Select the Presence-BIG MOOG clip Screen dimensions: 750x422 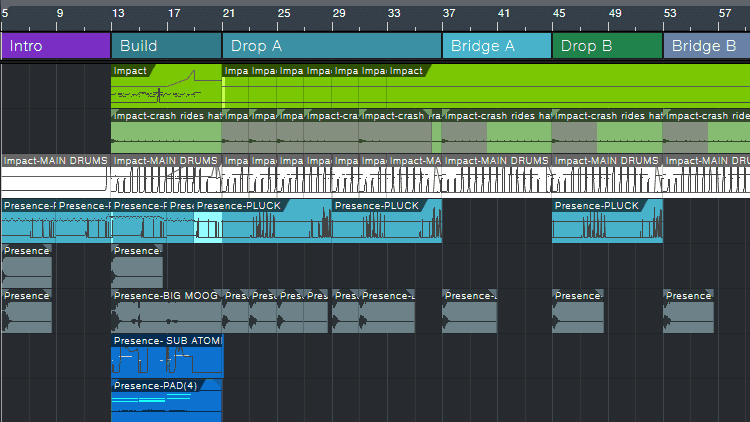[x=166, y=311]
